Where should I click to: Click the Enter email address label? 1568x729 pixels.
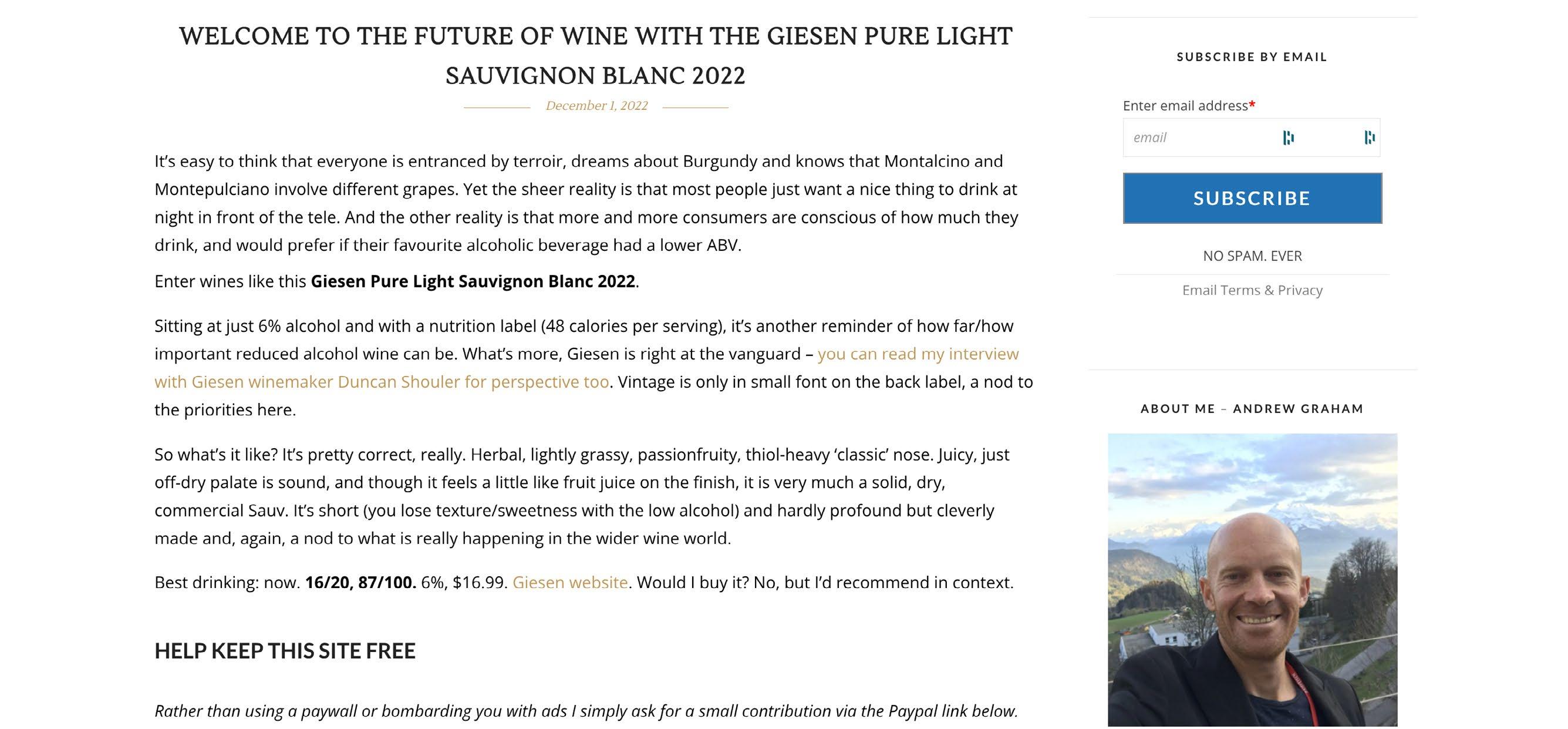[1189, 105]
